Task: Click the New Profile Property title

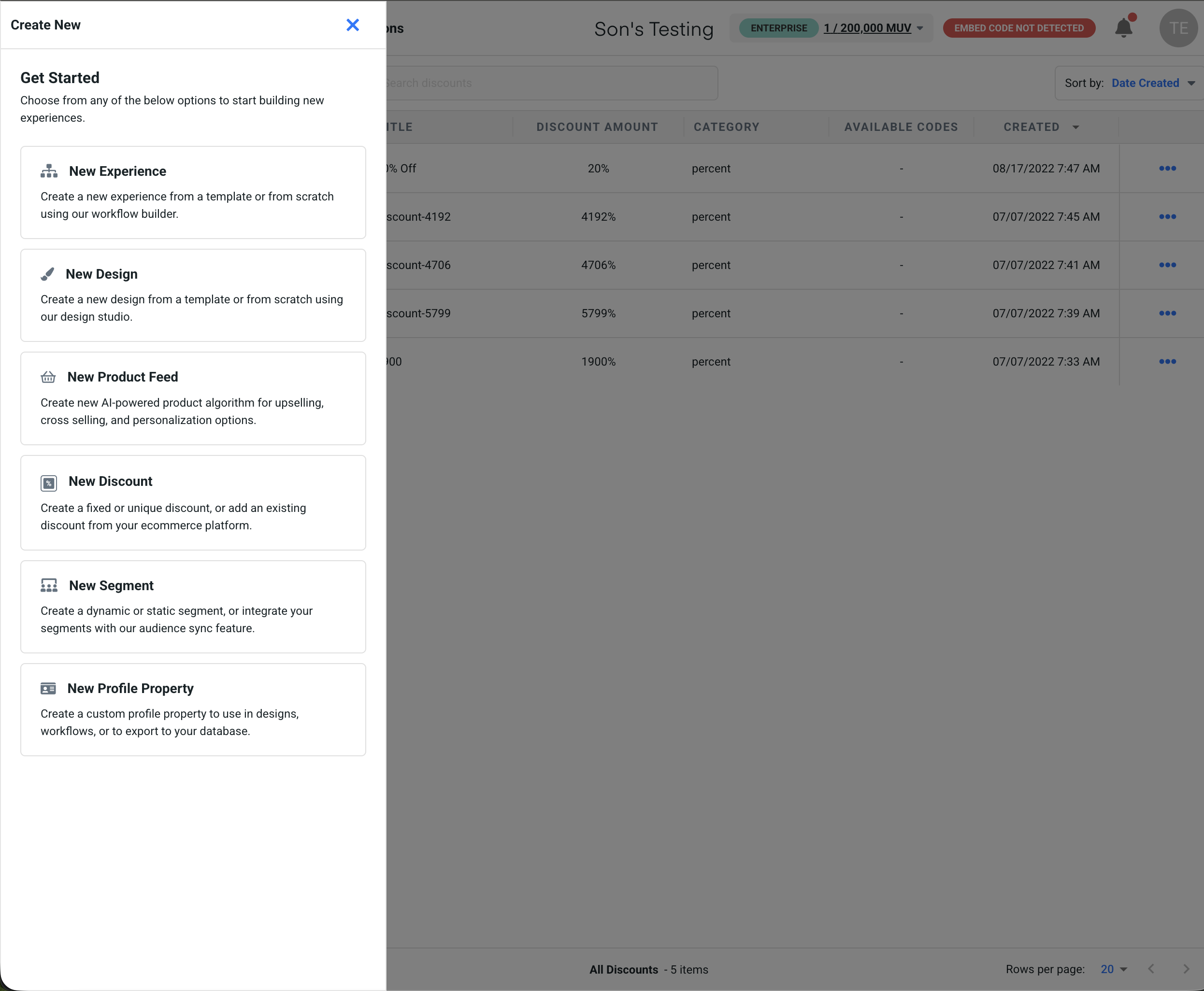Action: coord(130,689)
